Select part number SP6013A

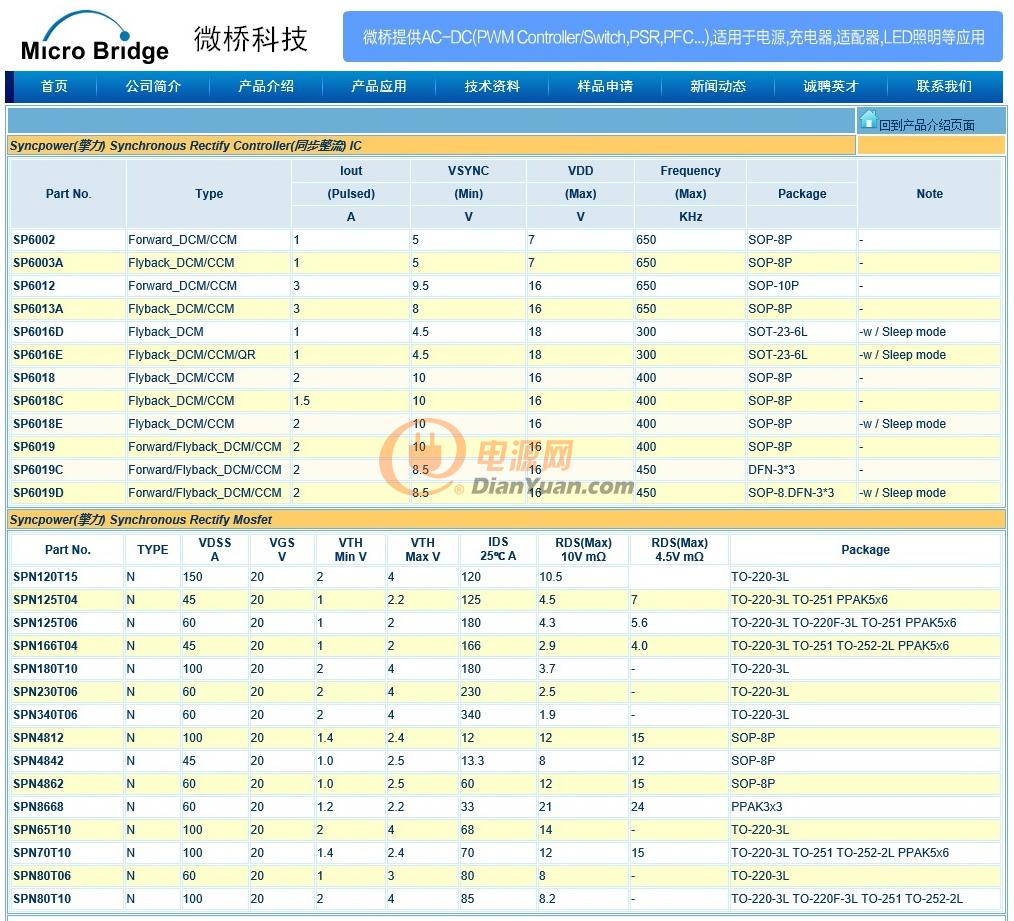(x=38, y=309)
